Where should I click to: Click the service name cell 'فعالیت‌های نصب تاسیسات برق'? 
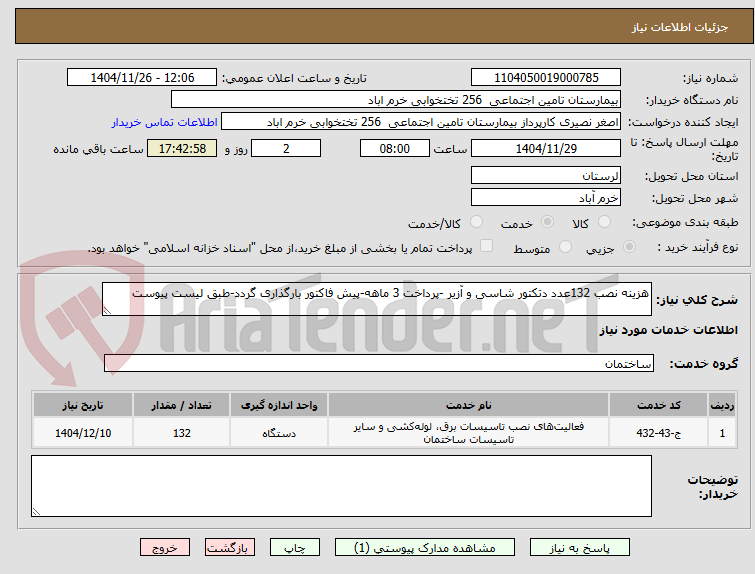coord(469,433)
